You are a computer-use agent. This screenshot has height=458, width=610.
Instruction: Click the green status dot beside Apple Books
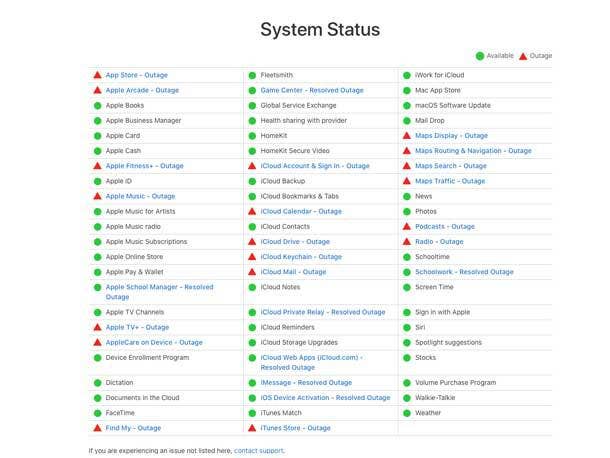point(97,105)
